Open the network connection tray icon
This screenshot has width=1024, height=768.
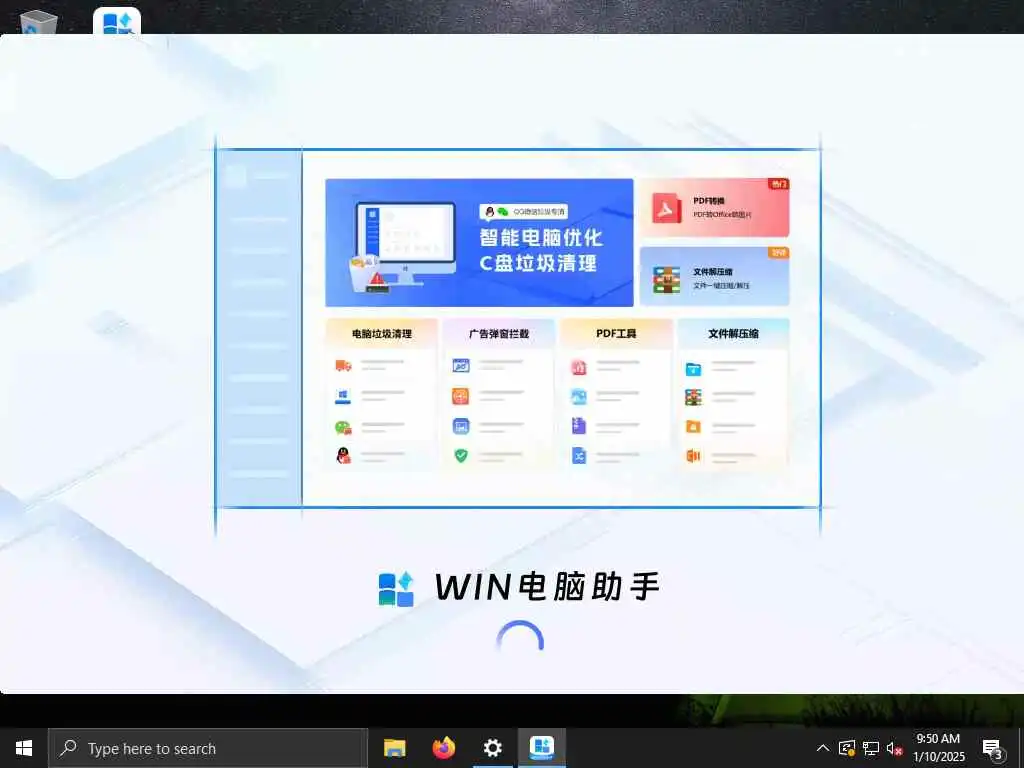pyautogui.click(x=871, y=749)
